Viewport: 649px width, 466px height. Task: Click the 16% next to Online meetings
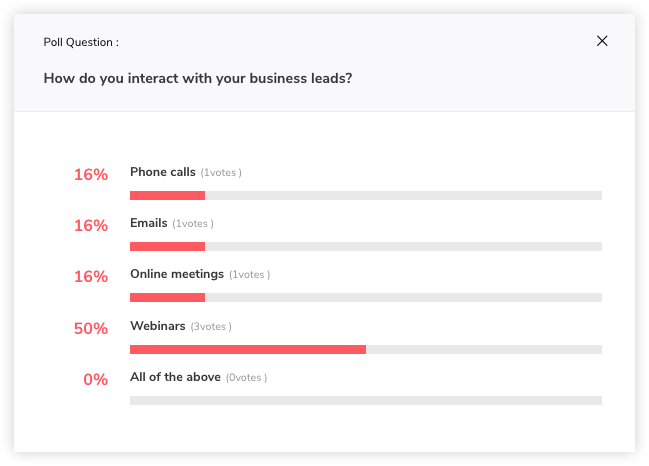(90, 277)
